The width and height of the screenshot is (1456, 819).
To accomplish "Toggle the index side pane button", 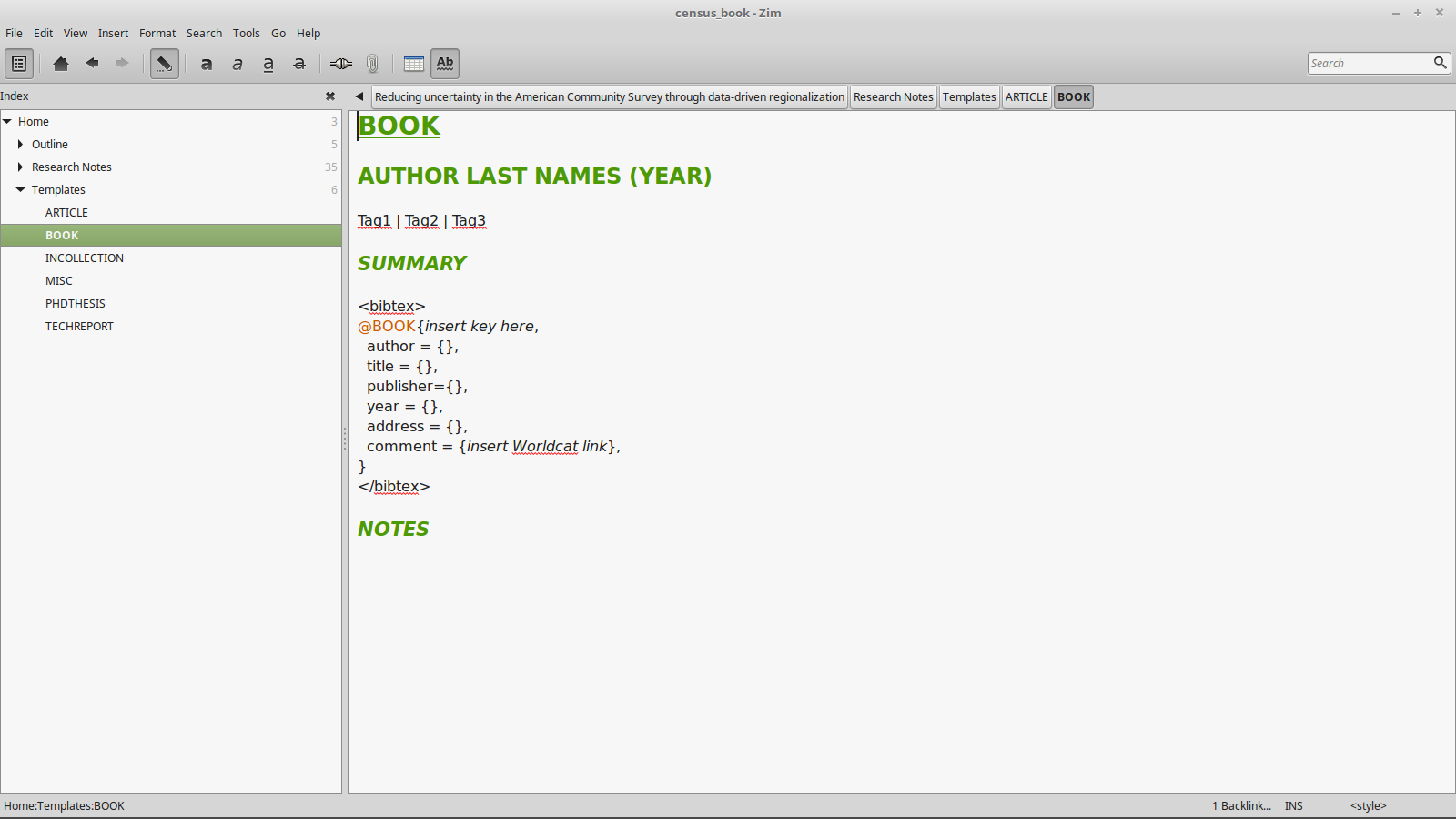I will 19,64.
